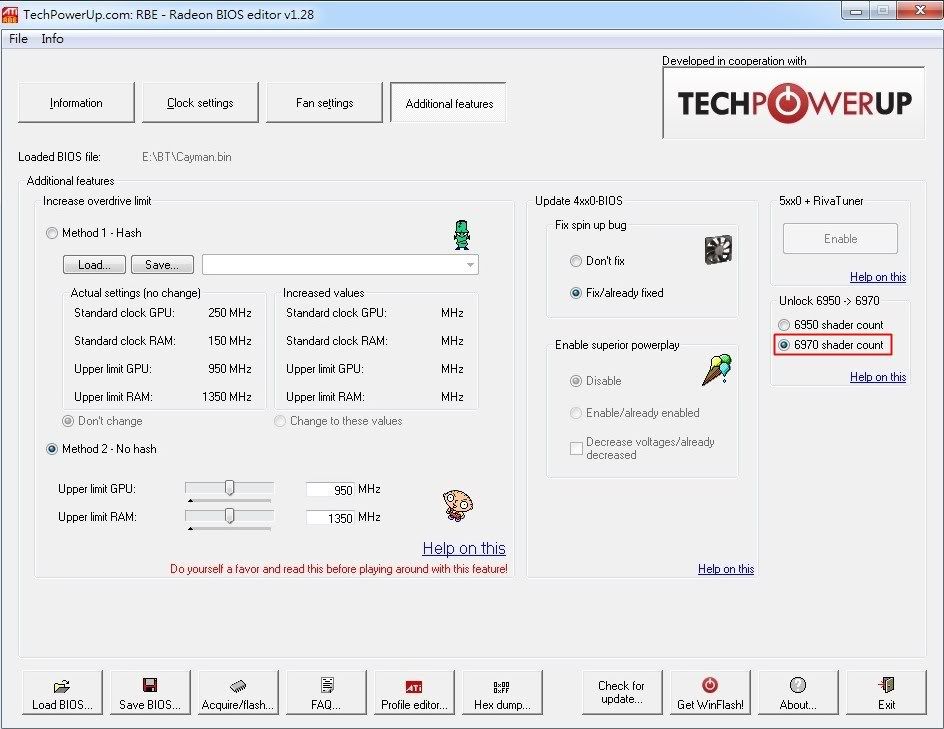The width and height of the screenshot is (944, 729).
Task: Switch to the Fan settings tab
Action: point(324,103)
